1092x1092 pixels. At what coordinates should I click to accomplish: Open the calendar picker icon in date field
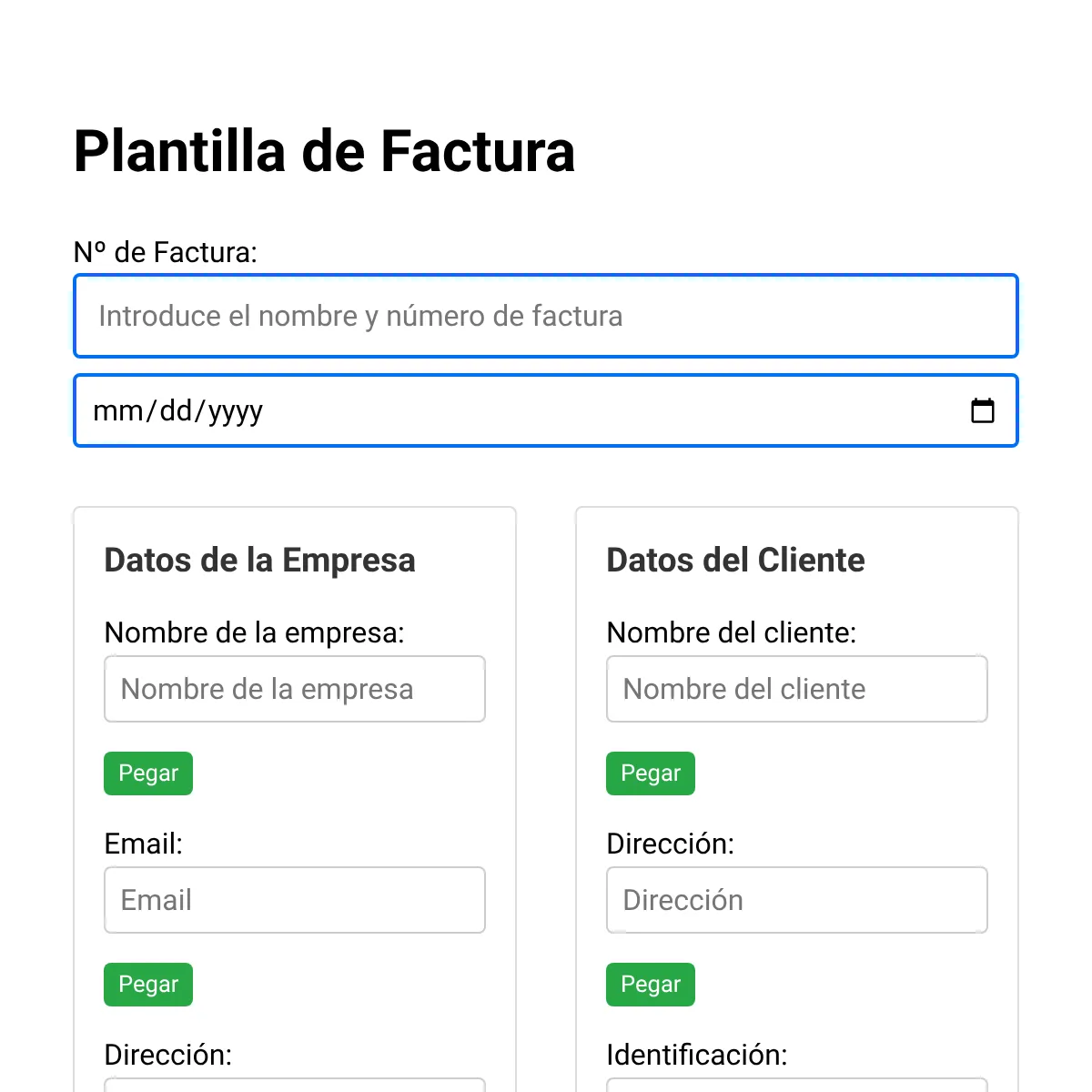pos(983,410)
